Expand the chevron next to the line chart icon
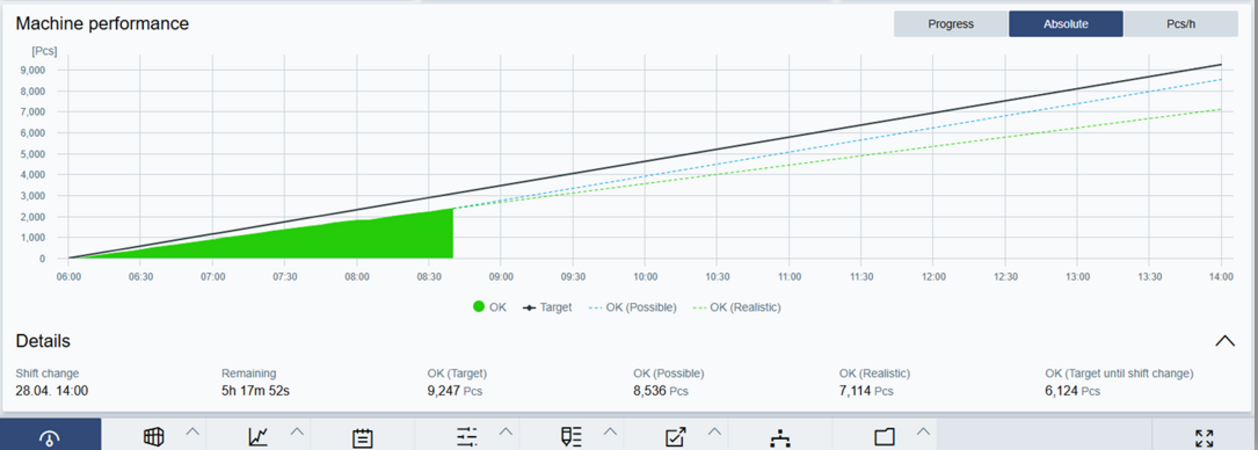 (x=297, y=432)
